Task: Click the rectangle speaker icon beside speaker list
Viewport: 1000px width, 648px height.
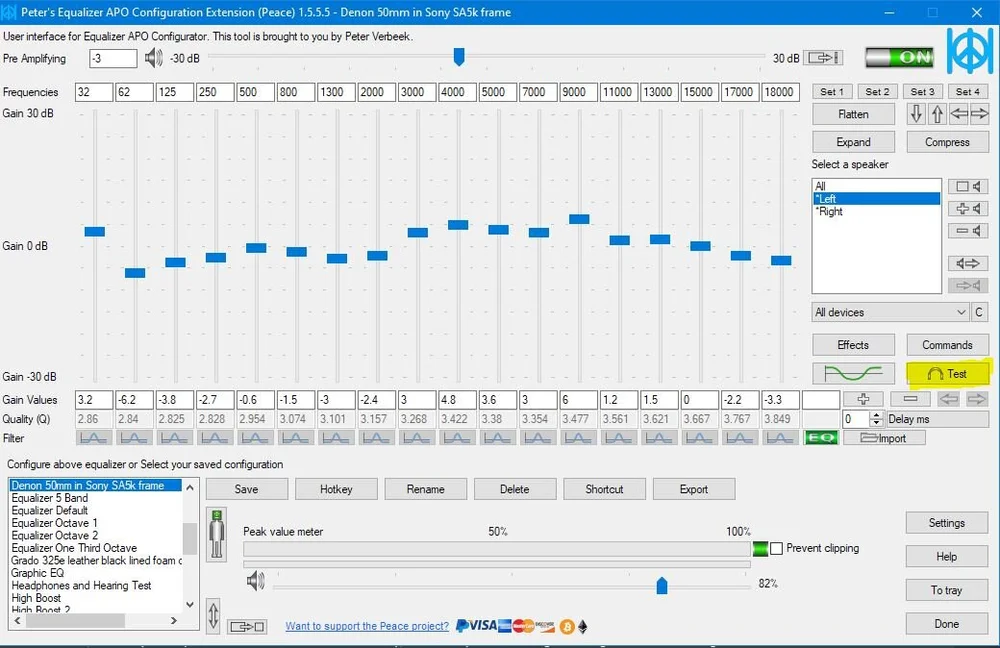Action: [967, 186]
